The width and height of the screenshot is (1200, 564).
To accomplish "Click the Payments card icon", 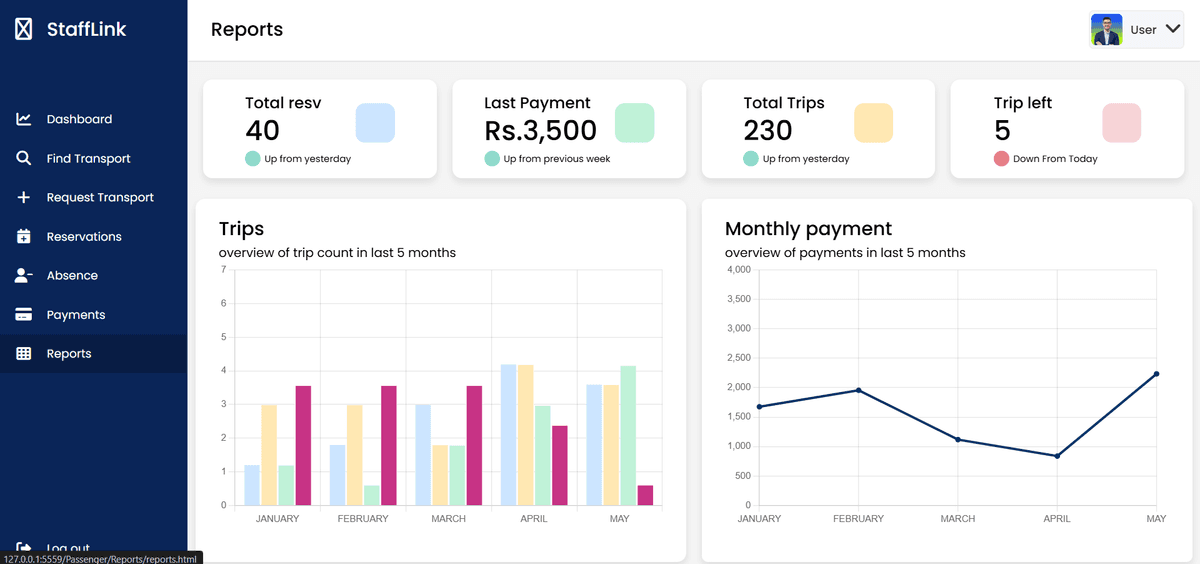I will point(24,315).
